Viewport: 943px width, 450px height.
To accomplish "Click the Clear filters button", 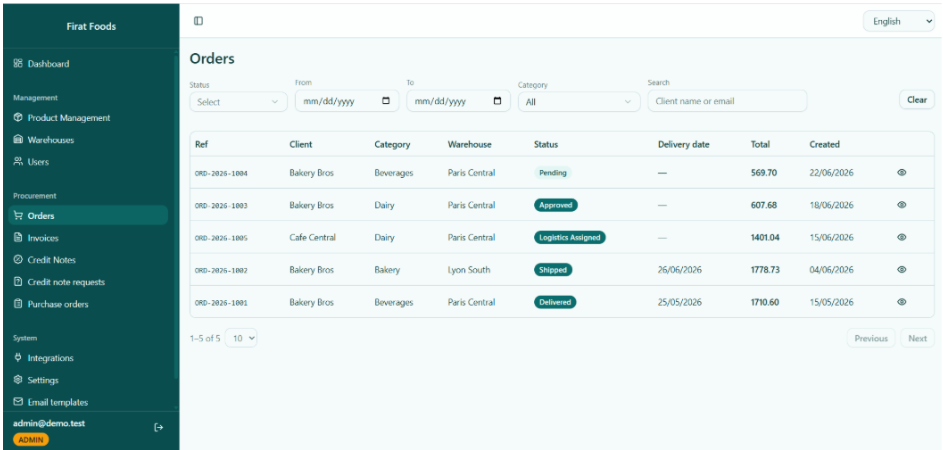I will [x=917, y=100].
